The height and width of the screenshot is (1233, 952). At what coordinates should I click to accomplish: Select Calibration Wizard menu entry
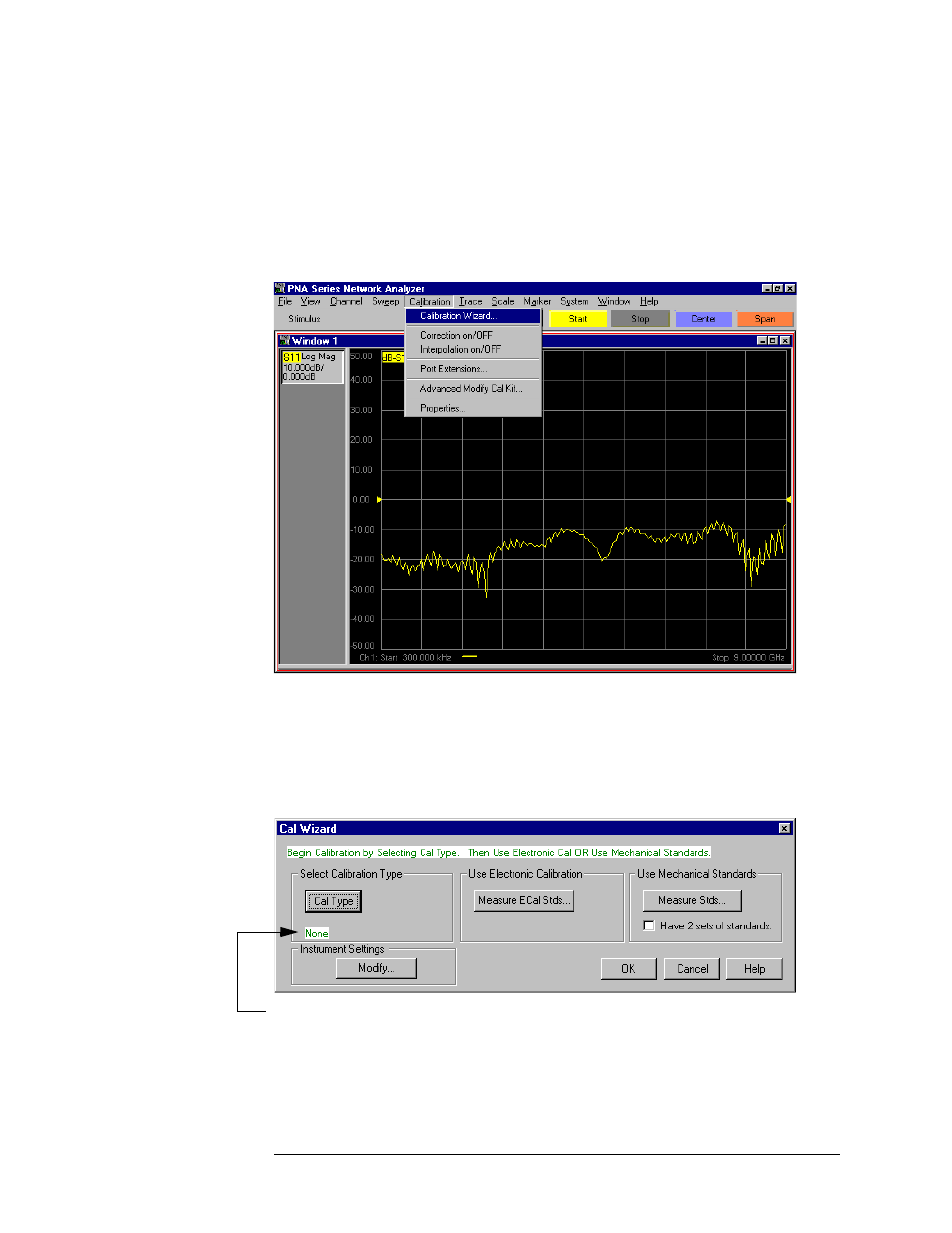(473, 316)
